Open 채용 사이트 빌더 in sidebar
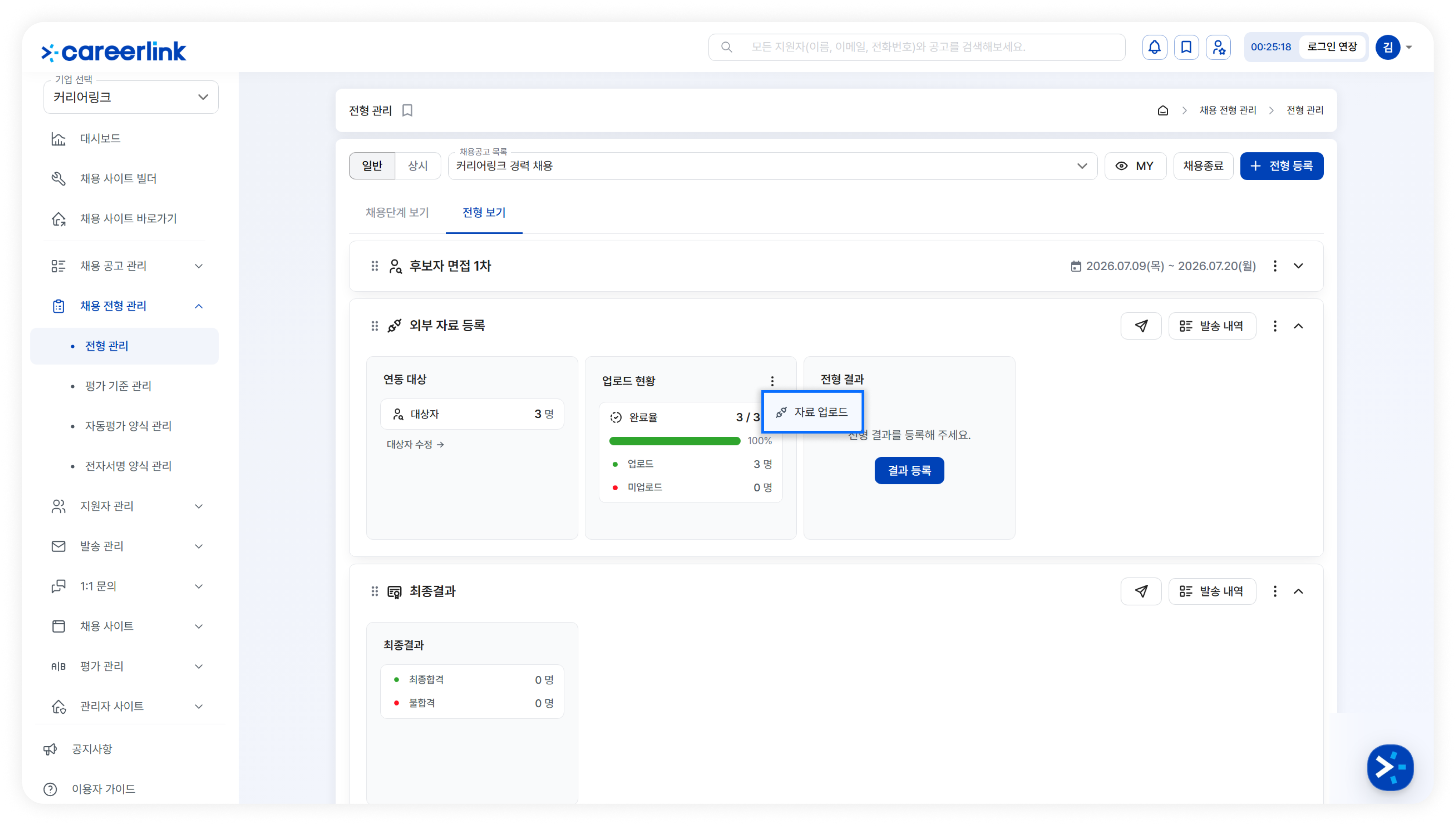This screenshot has height=826, width=1456. 118,179
